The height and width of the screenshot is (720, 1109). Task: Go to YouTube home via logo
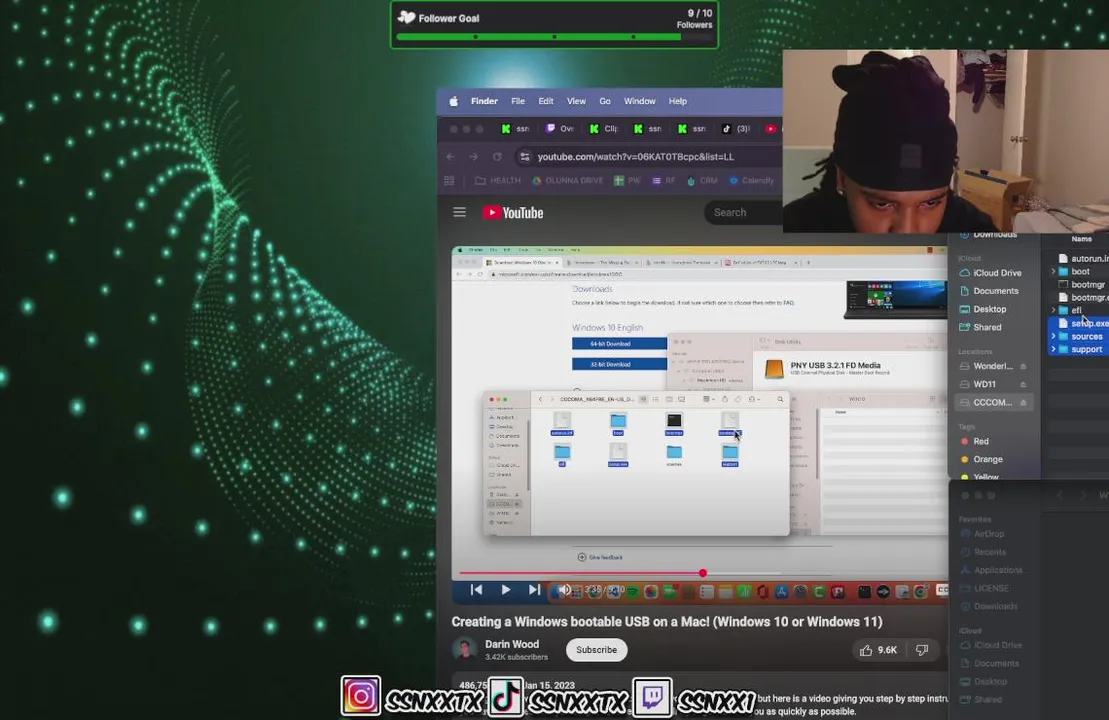[x=513, y=212]
